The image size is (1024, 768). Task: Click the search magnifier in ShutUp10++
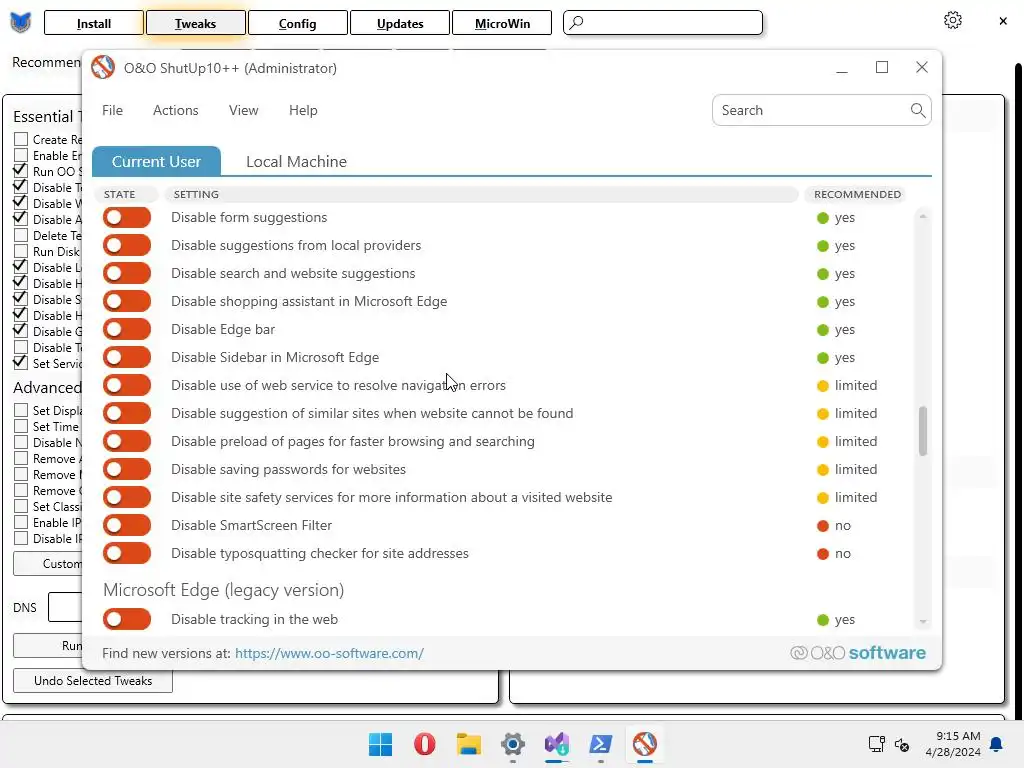pyautogui.click(x=918, y=110)
